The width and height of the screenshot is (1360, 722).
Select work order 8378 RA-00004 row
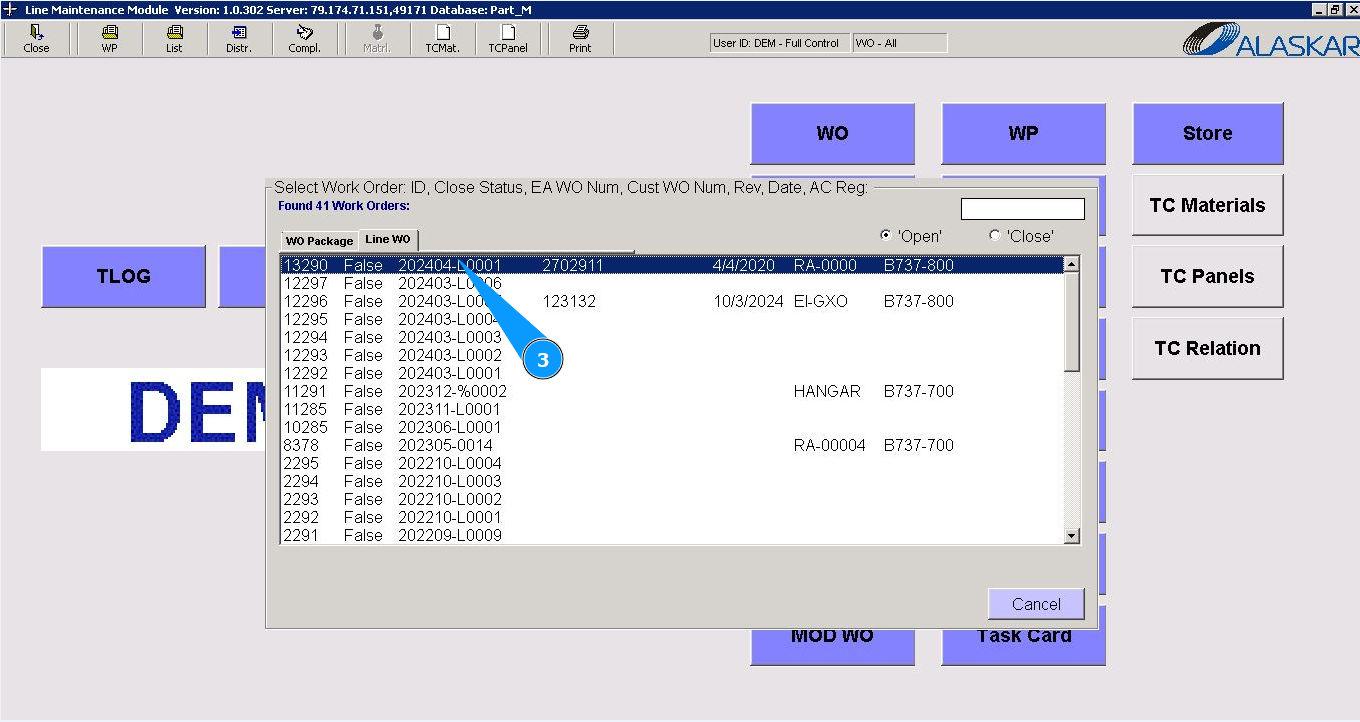point(671,445)
